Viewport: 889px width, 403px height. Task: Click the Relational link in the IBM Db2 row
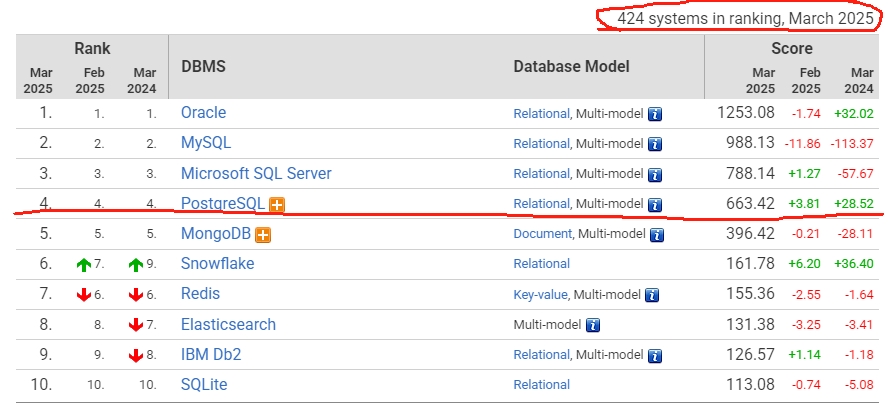click(541, 355)
